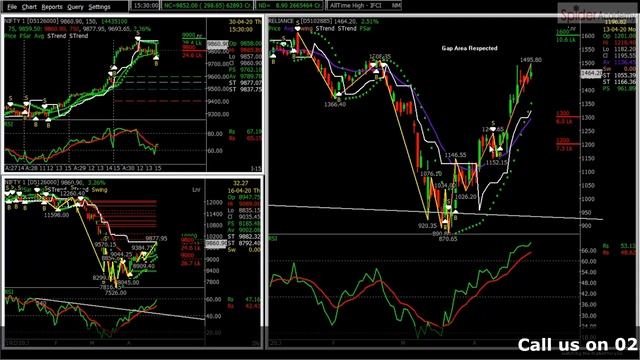640x360 pixels.
Task: Click the 11598.00 swing label
Action: [x=56, y=215]
